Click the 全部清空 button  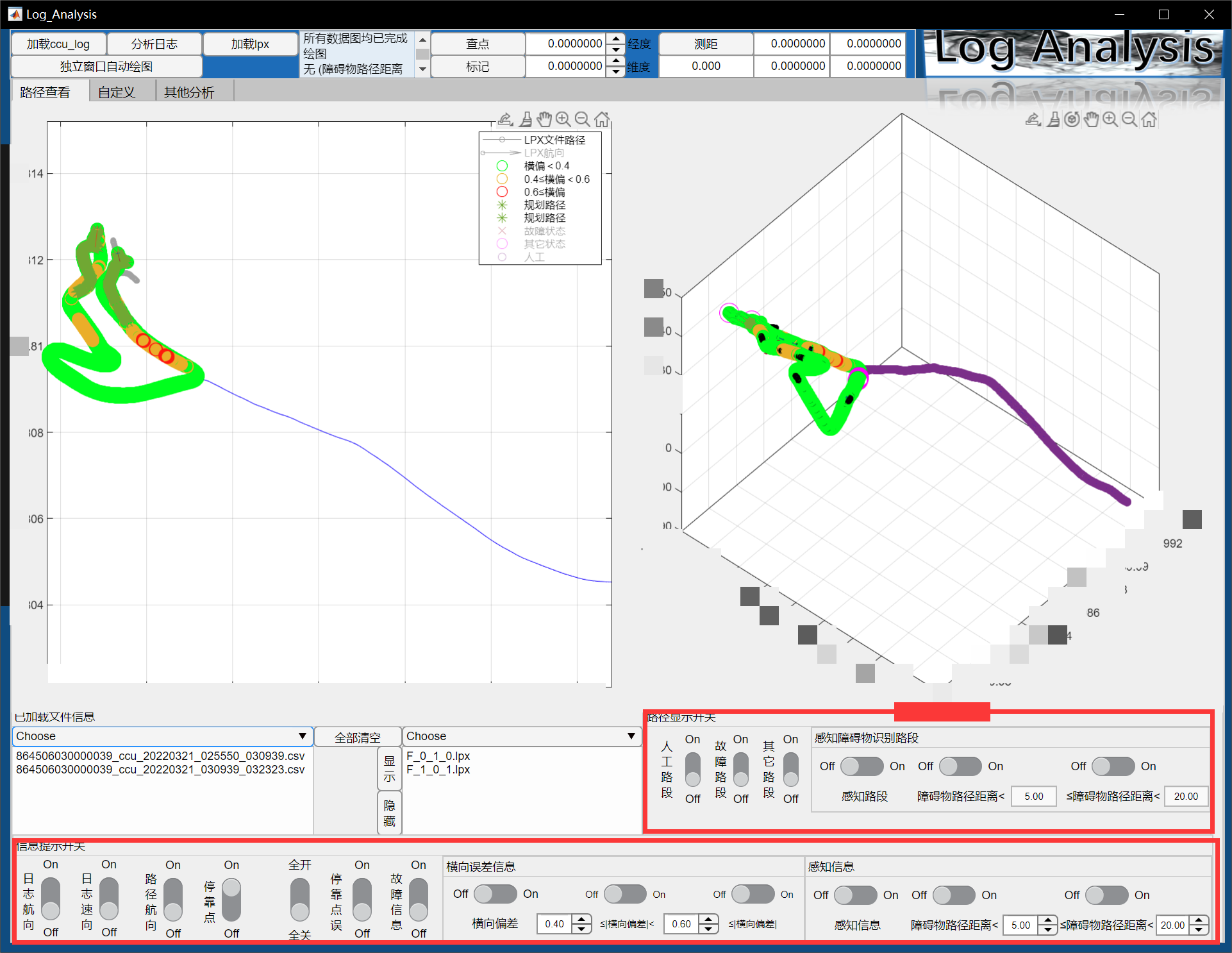pyautogui.click(x=357, y=738)
